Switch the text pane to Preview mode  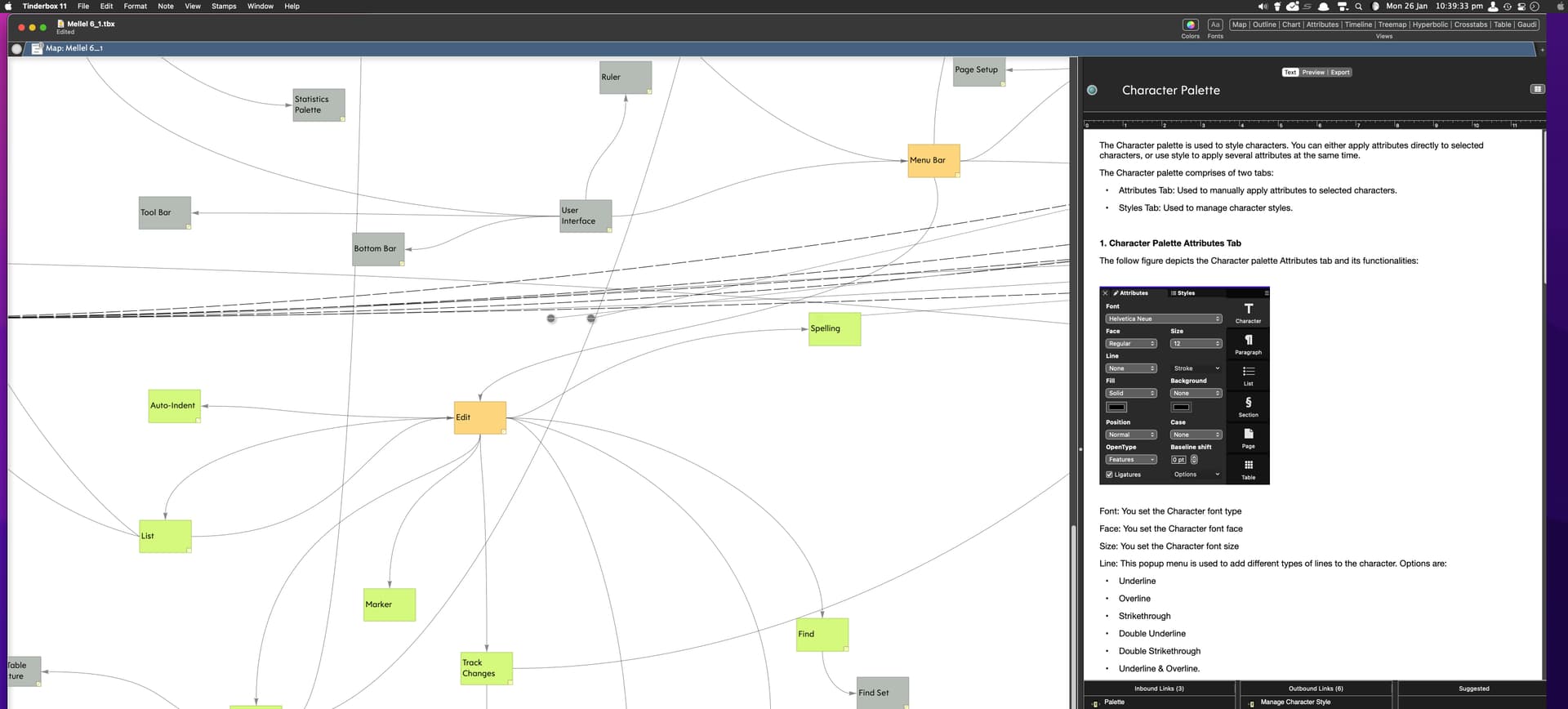tap(1313, 73)
